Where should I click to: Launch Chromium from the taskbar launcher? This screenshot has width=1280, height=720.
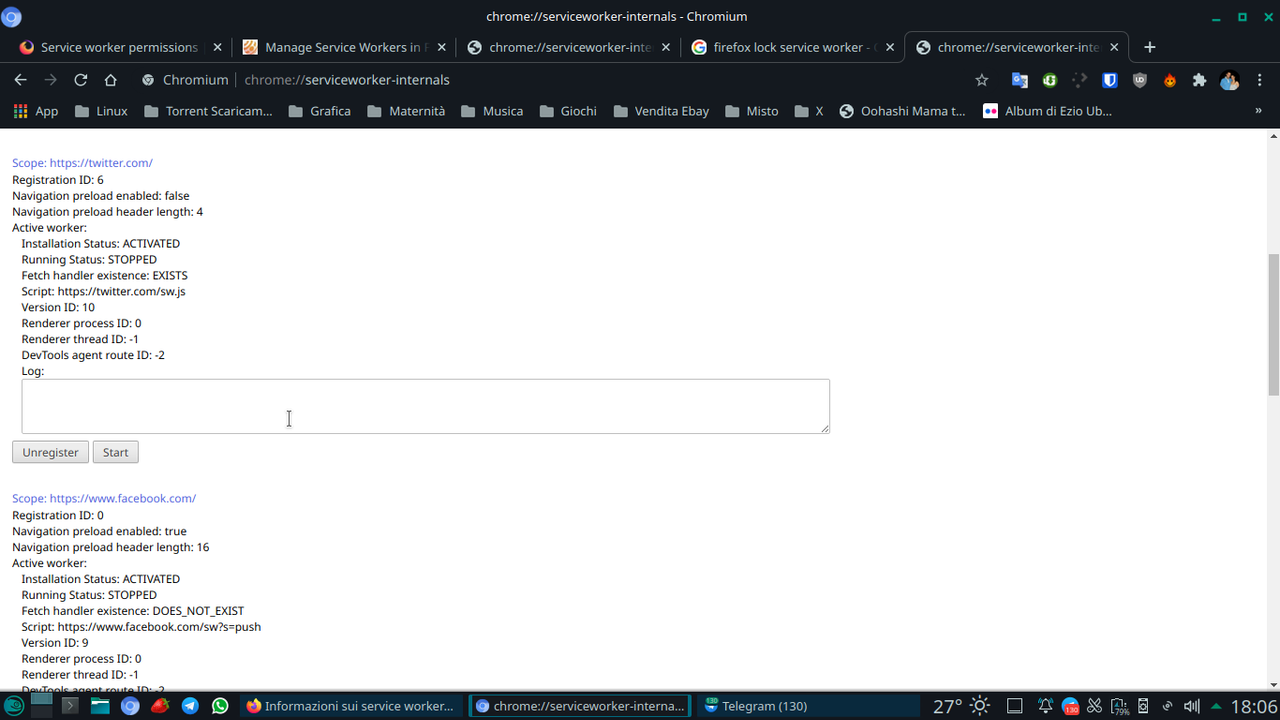pyautogui.click(x=130, y=706)
